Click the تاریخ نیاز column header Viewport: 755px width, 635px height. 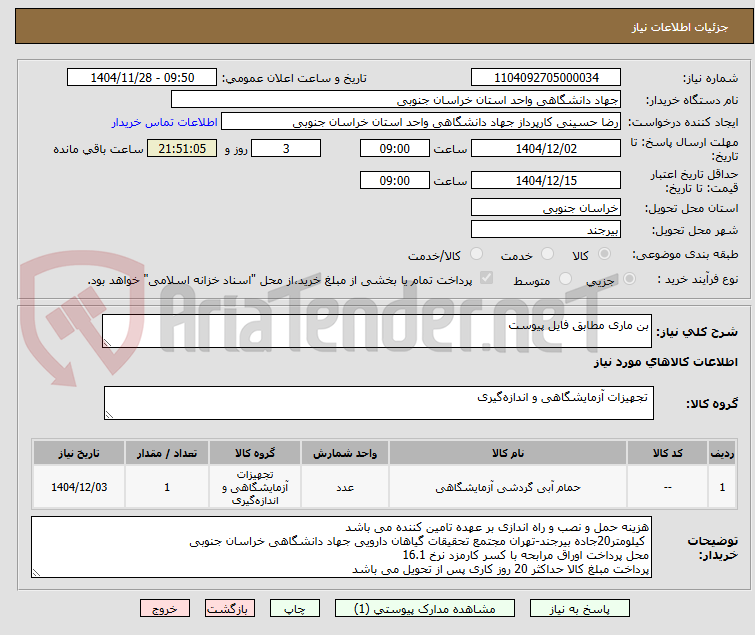(79, 453)
